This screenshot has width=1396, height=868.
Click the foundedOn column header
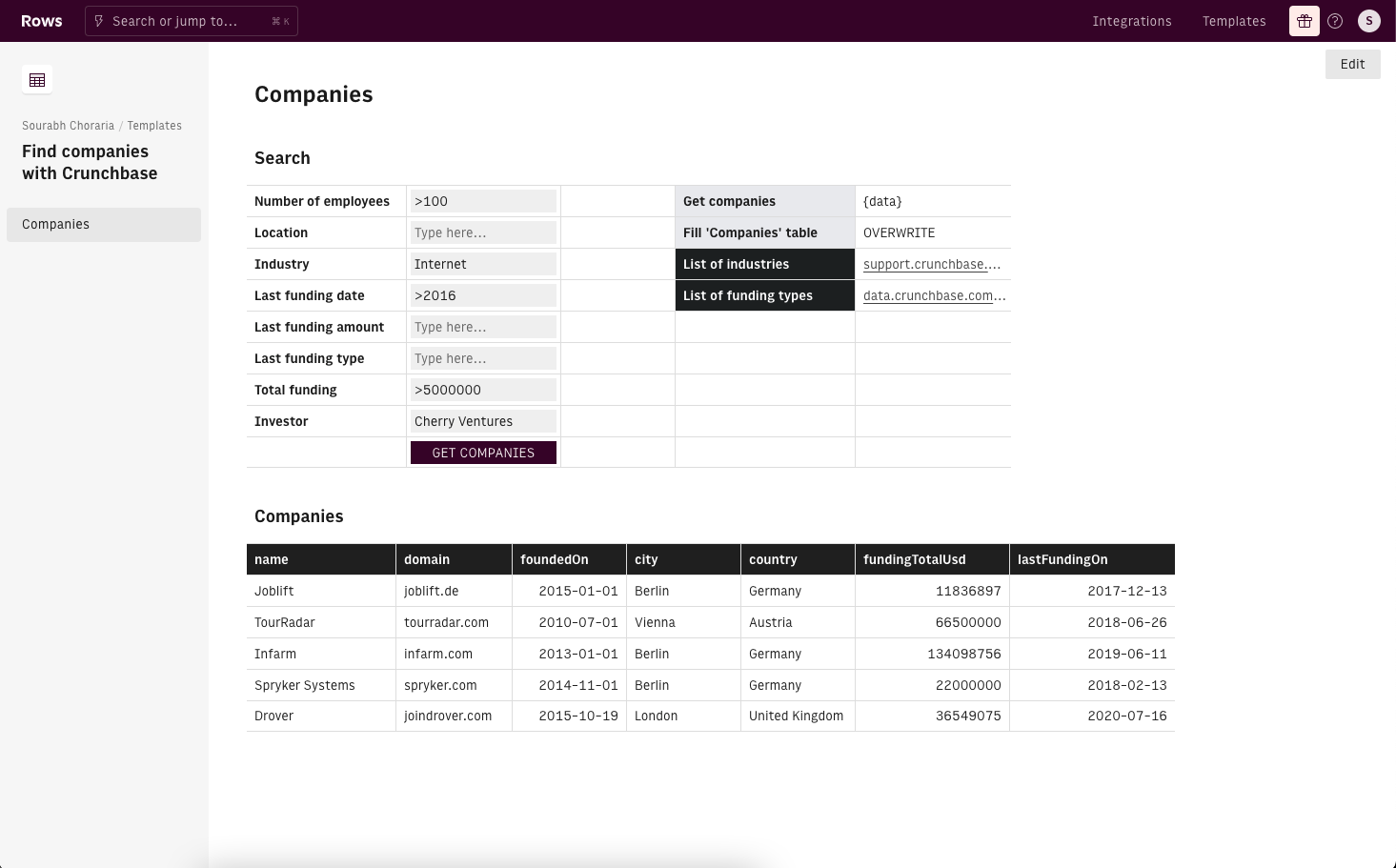[569, 559]
